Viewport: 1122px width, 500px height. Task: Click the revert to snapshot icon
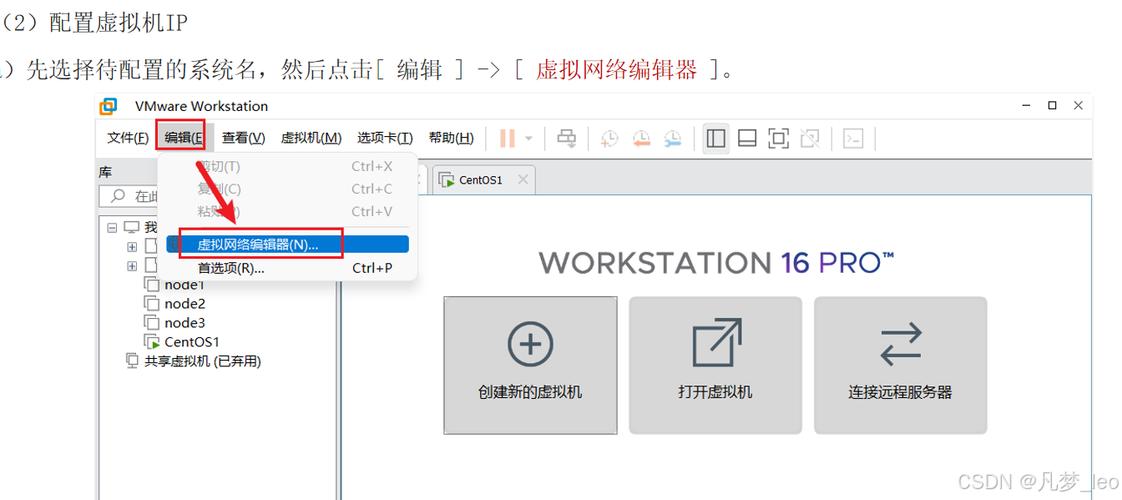coord(641,138)
